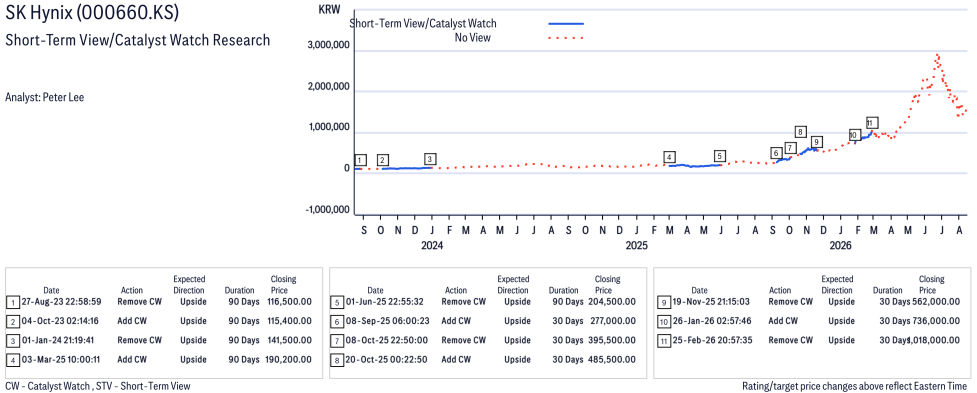Click closing price 395,500.00

point(611,340)
